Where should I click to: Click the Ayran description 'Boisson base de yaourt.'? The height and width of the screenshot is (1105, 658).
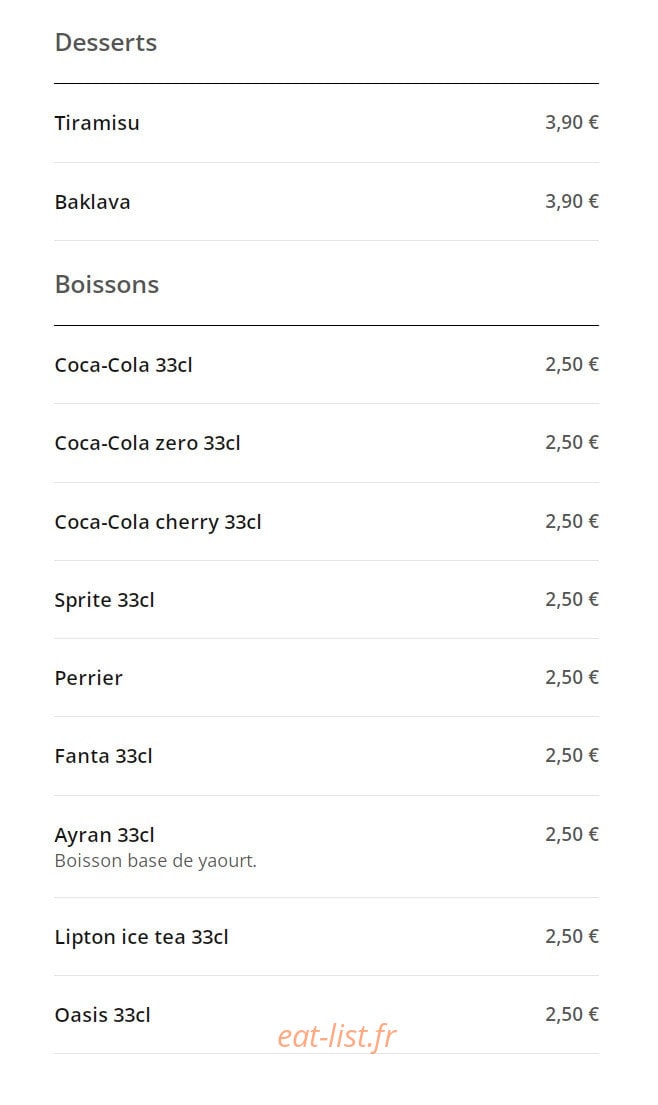coord(155,860)
